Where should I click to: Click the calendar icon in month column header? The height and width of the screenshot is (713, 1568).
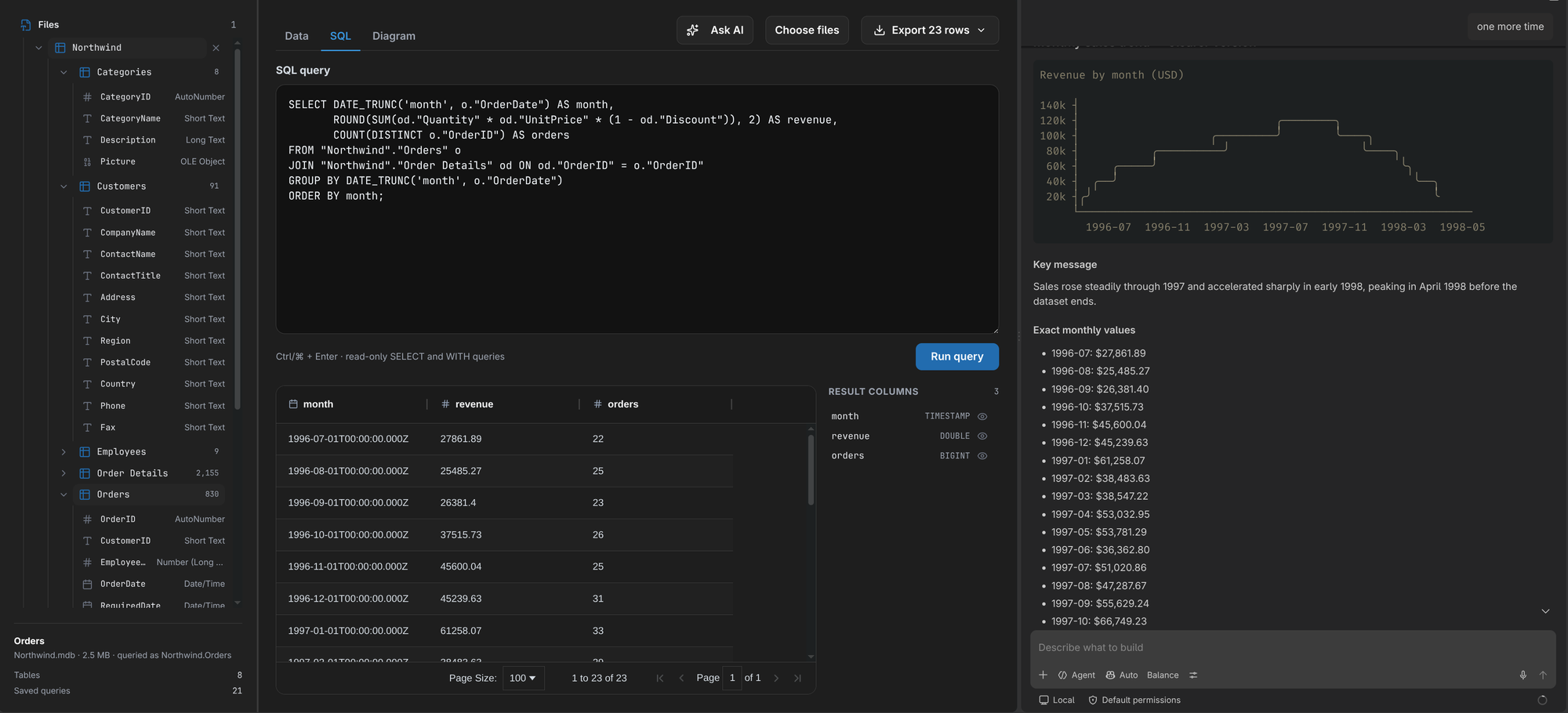pyautogui.click(x=293, y=404)
